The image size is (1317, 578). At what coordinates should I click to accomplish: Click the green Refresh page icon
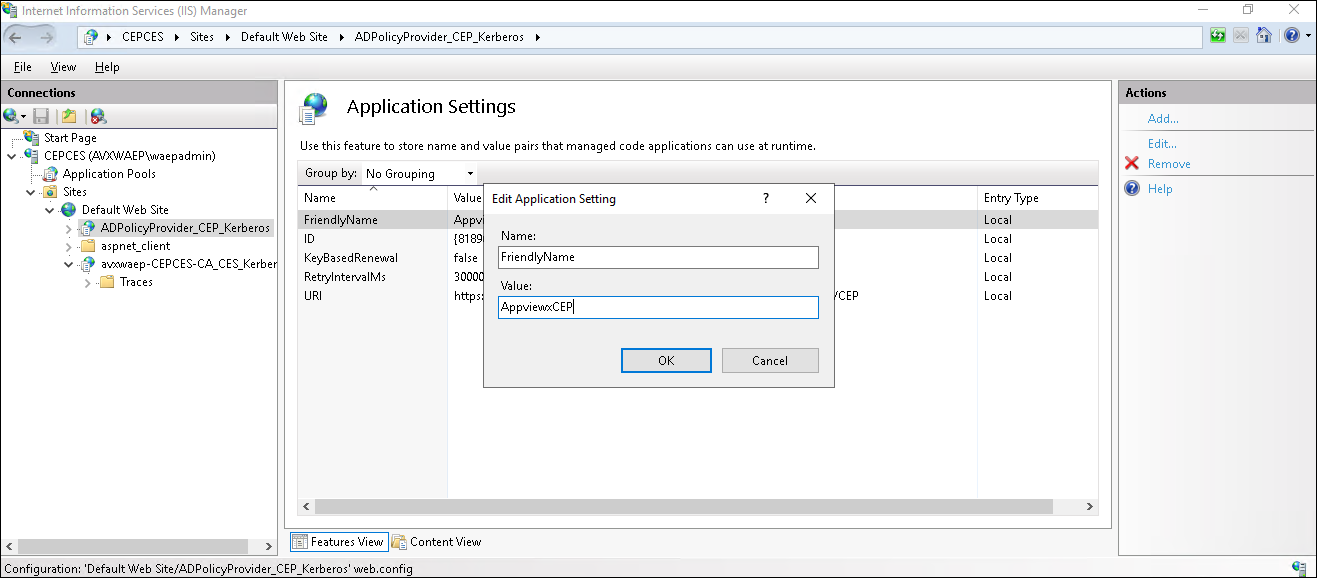point(1218,36)
